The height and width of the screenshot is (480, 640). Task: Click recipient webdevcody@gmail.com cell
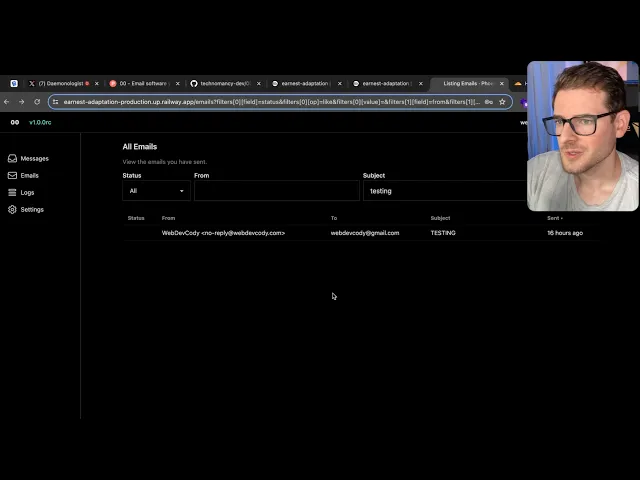(x=365, y=233)
